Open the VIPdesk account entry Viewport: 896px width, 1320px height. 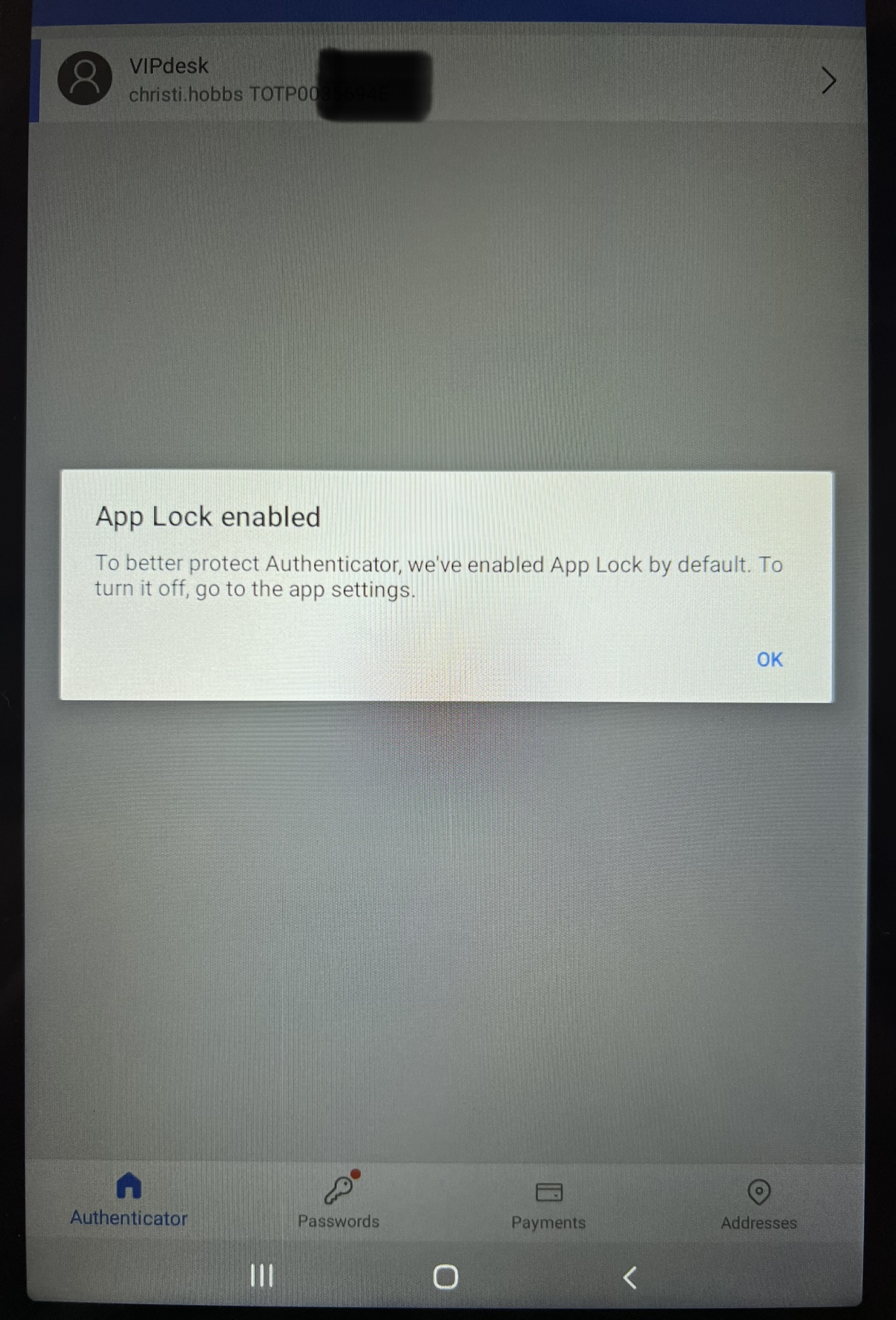448,80
